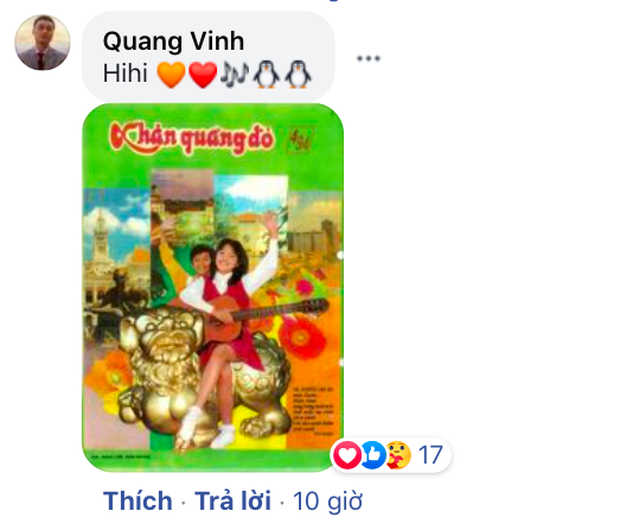Image resolution: width=620 pixels, height=524 pixels.
Task: Click the first penguin emoji
Action: pyautogui.click(x=266, y=74)
